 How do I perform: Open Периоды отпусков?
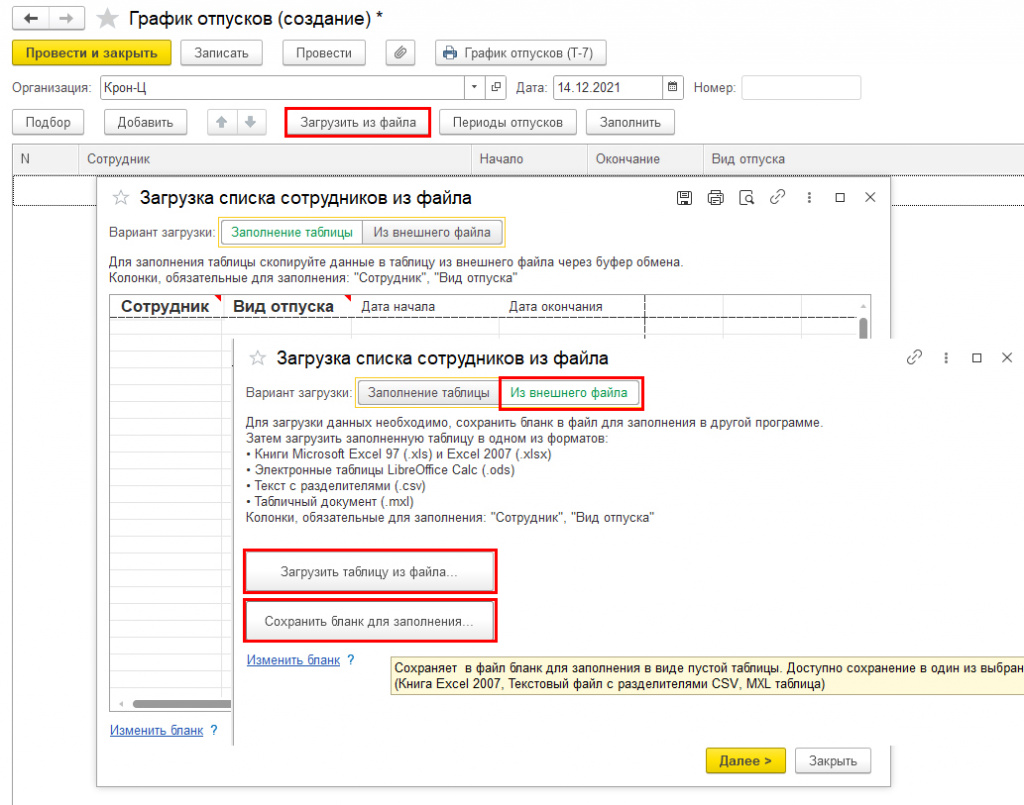coord(507,122)
